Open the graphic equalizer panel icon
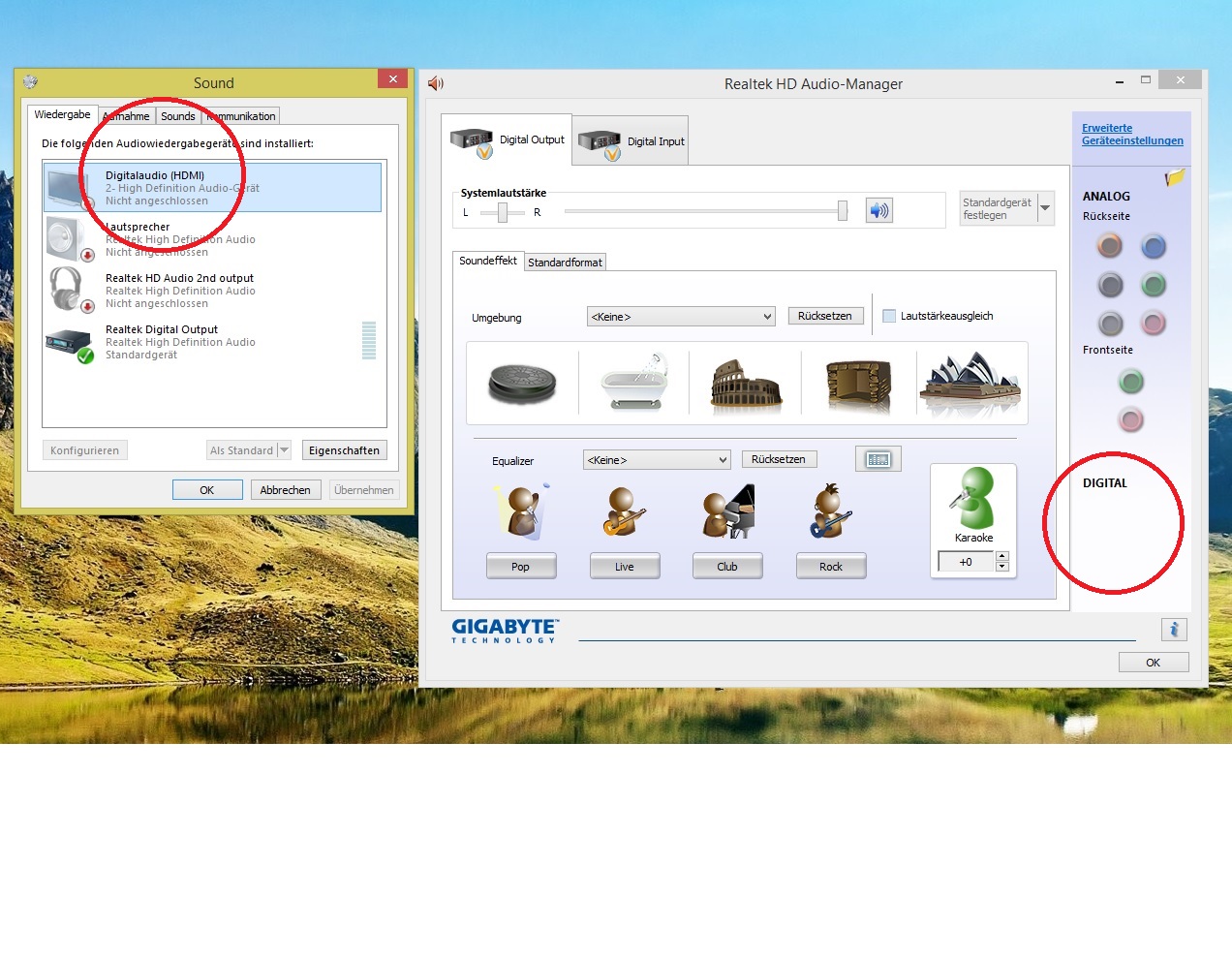This screenshot has height=959, width=1232. pos(878,459)
